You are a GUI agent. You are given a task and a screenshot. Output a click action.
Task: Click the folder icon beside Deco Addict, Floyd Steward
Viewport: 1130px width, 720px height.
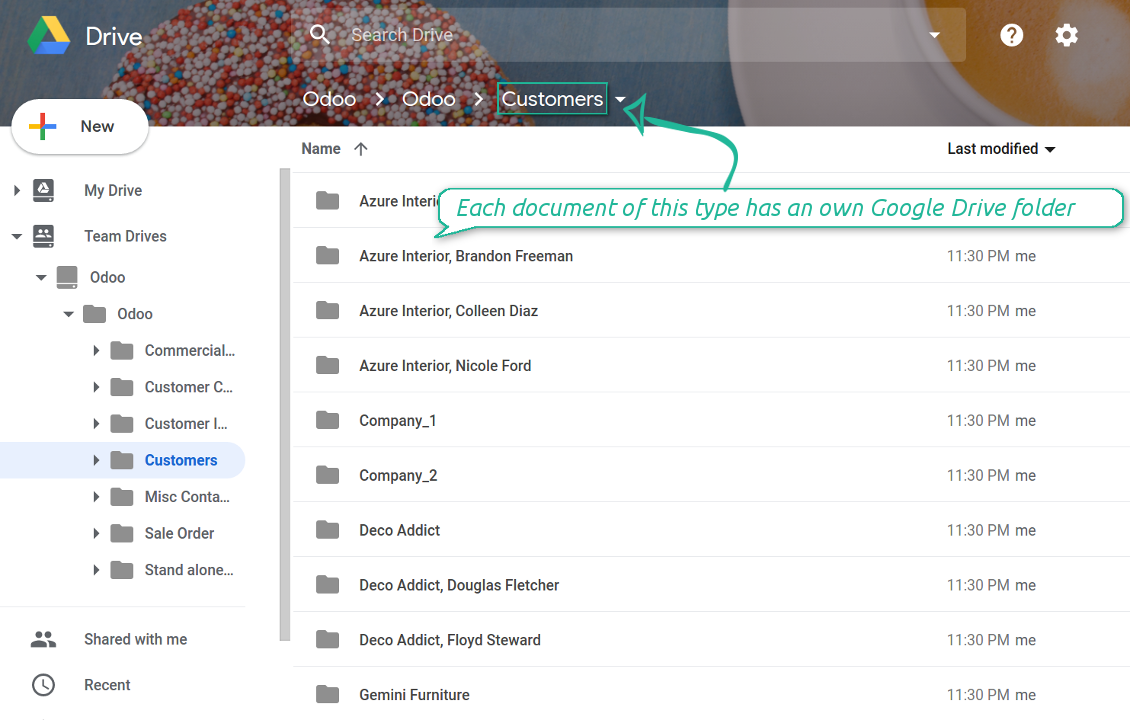(x=327, y=640)
